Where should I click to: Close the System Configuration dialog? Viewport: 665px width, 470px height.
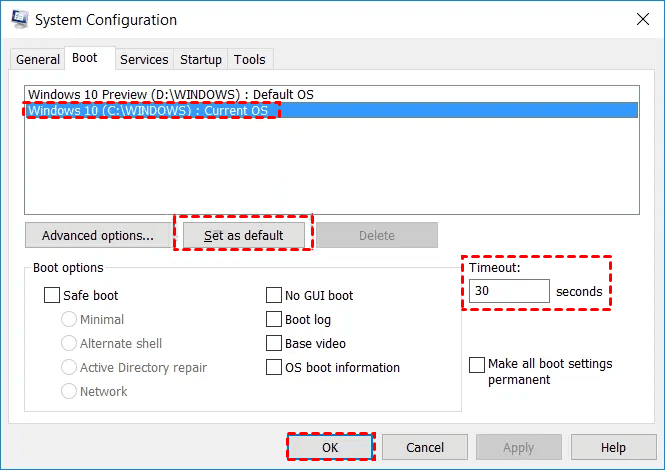pyautogui.click(x=643, y=19)
